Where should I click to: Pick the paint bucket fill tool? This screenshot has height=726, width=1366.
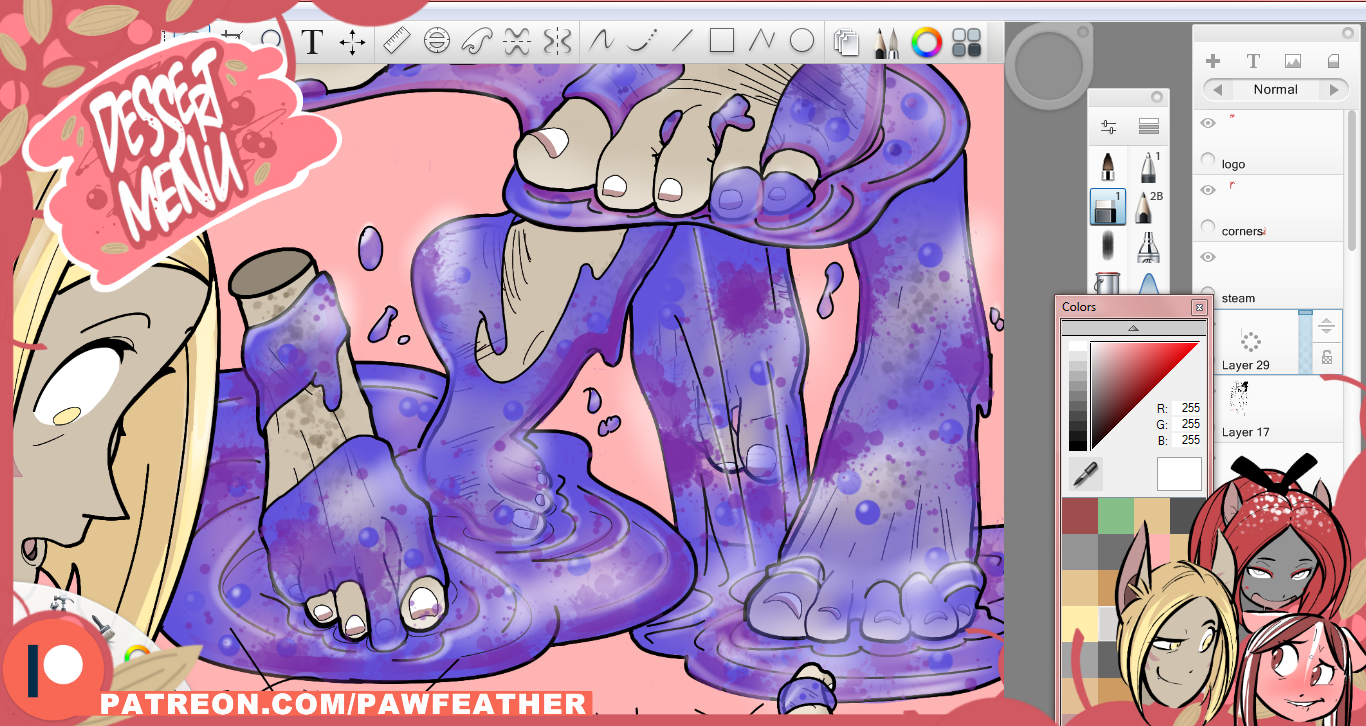point(1108,283)
